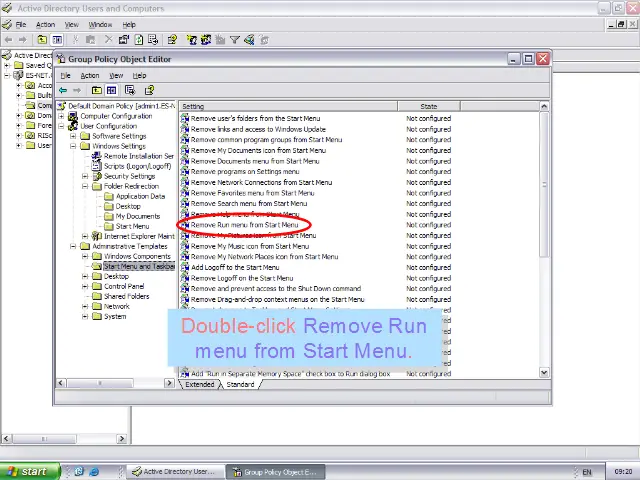640x480 pixels.
Task: Click the green Back arrow in Group Policy Editor
Action: point(63,90)
